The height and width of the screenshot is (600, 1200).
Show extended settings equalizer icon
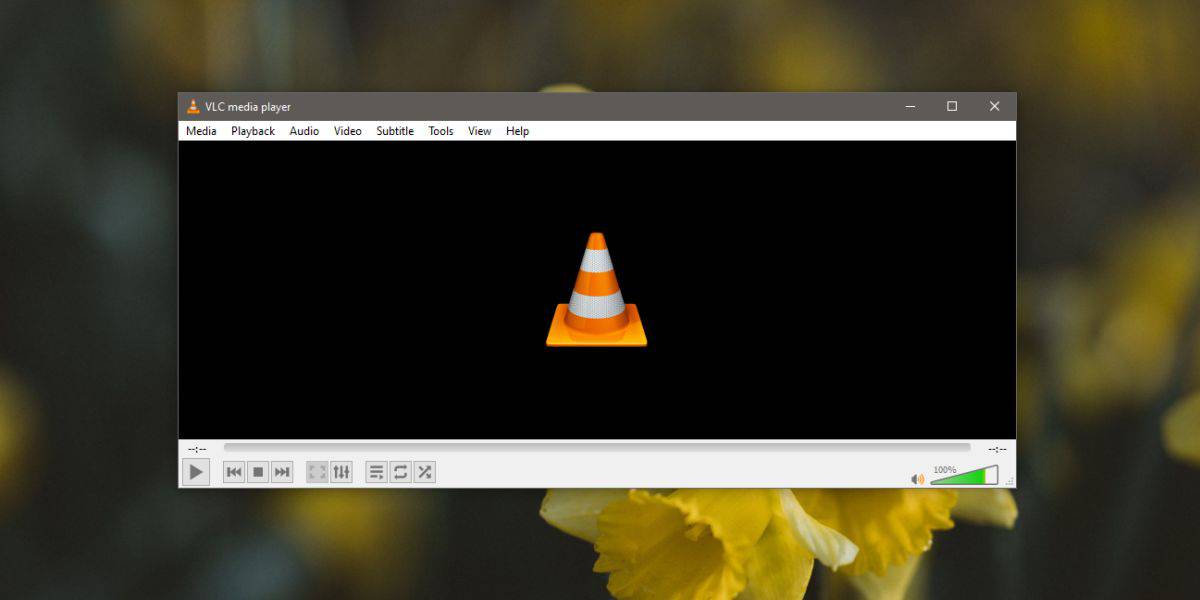(341, 472)
